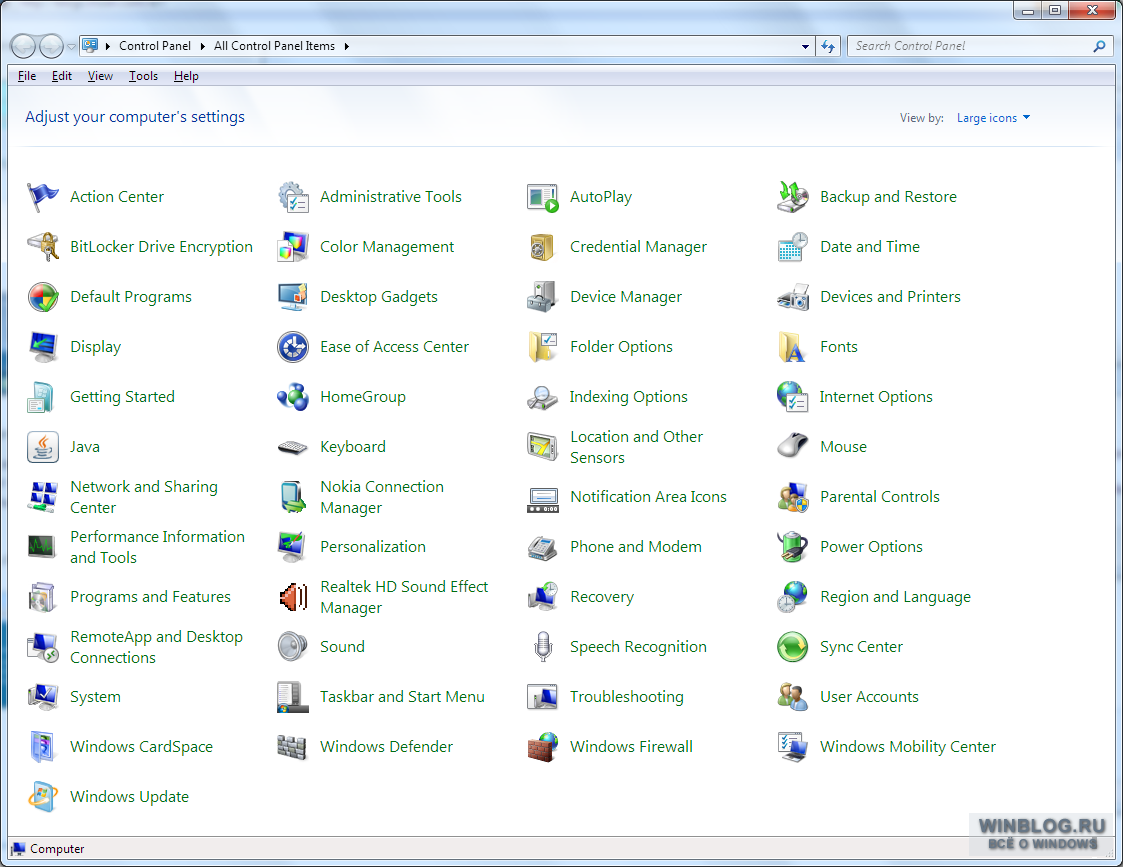Open the Performance Information and Tools link

pyautogui.click(x=158, y=548)
